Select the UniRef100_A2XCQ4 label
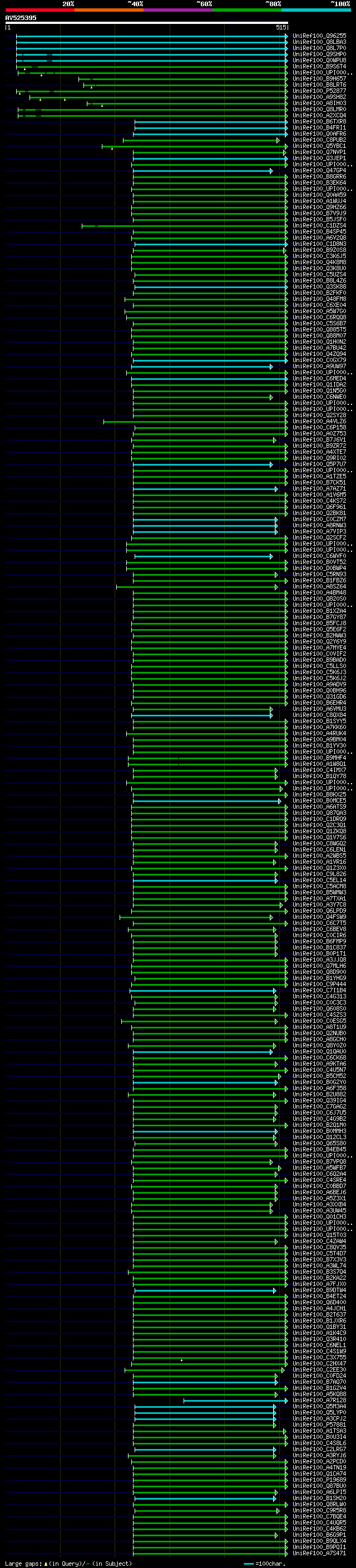This screenshot has width=356, height=1568. click(319, 115)
